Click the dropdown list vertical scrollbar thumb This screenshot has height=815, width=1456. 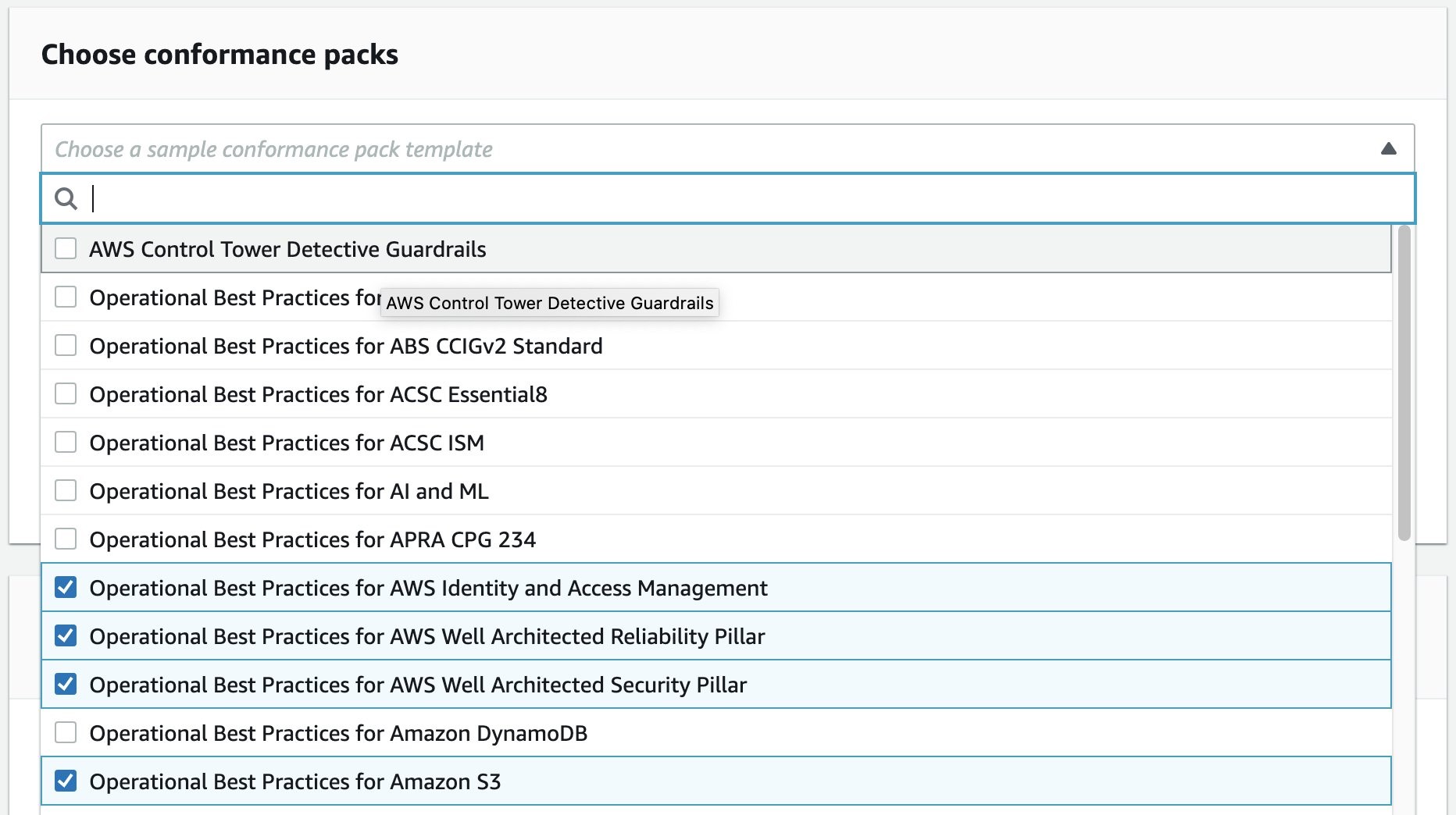1404,383
